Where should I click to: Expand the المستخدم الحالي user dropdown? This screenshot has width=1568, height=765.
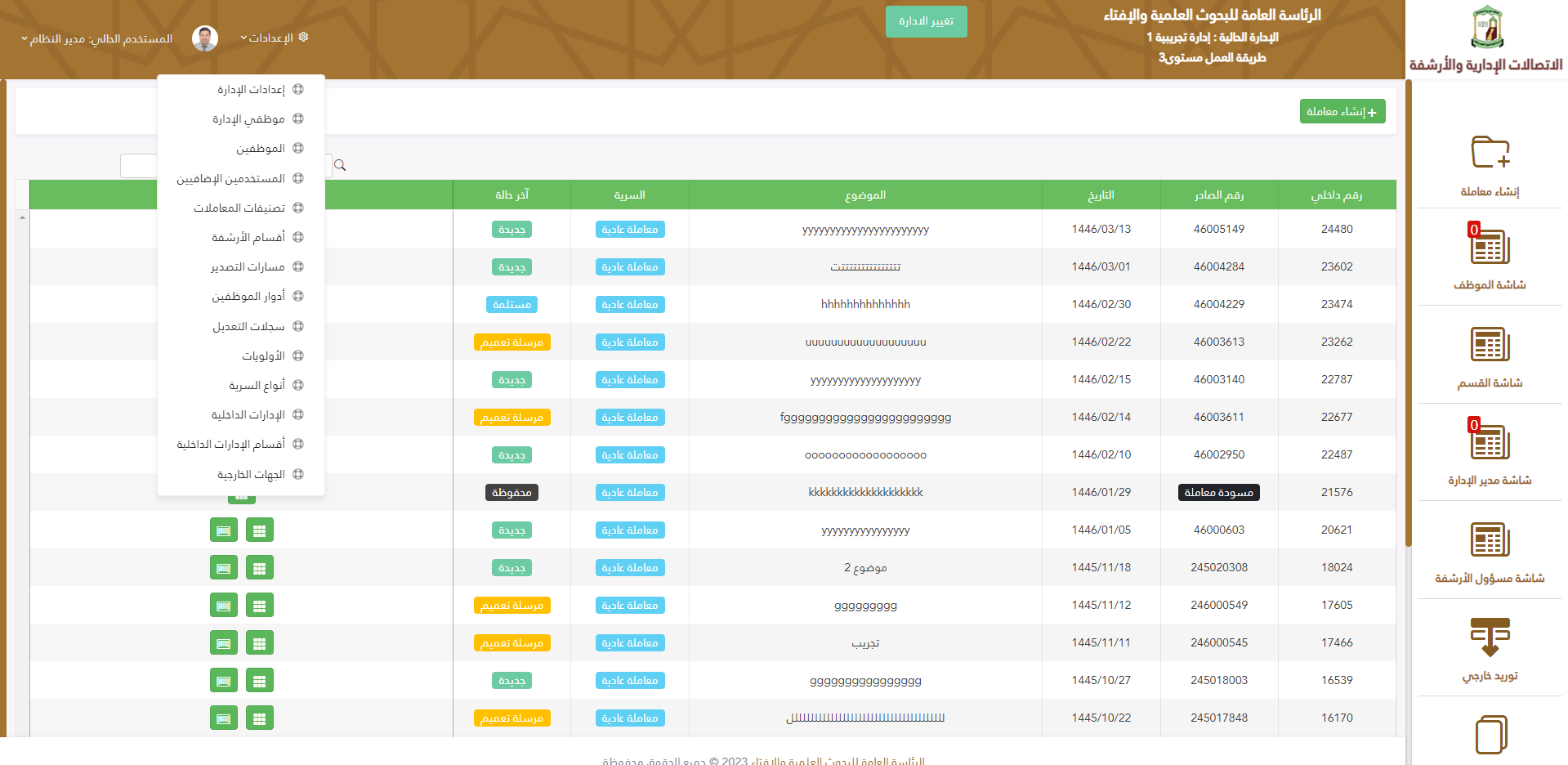[96, 38]
